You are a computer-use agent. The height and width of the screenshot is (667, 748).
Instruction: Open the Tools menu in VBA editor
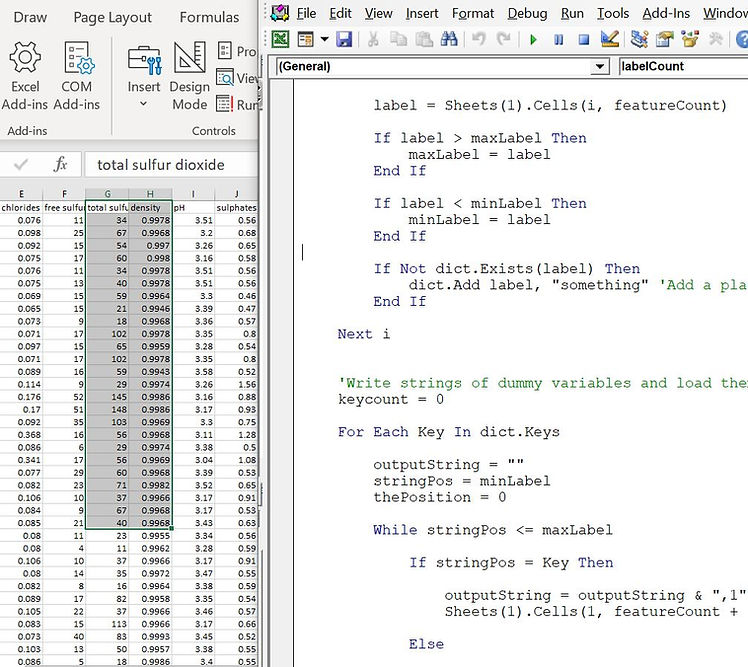click(x=613, y=13)
